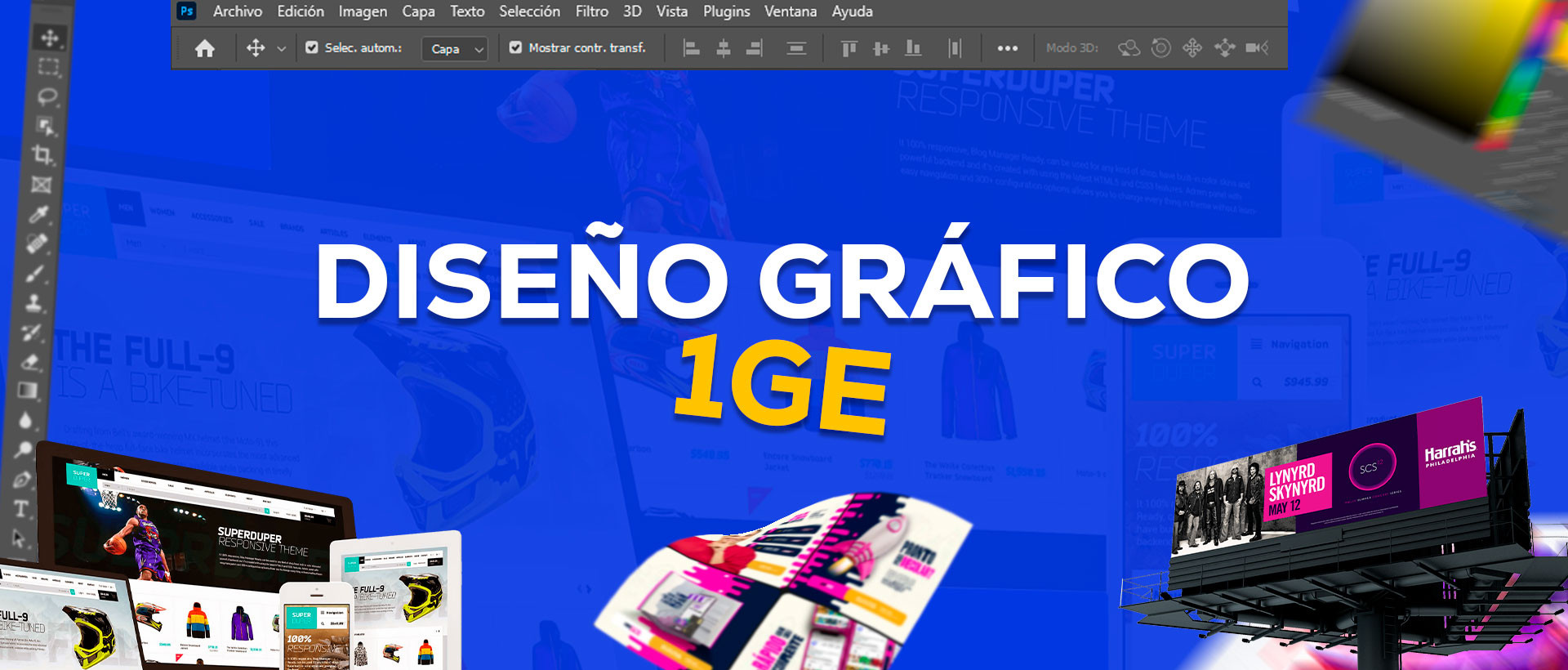The image size is (1568, 670).
Task: Open the Capa dropdown in options bar
Action: tap(455, 49)
